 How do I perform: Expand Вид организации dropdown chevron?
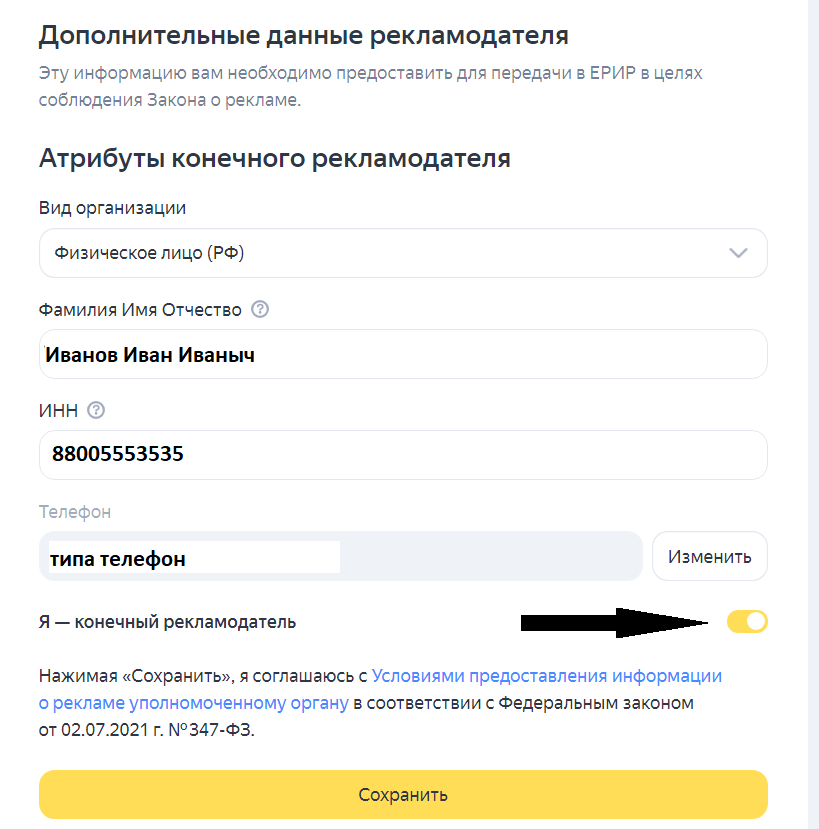738,253
